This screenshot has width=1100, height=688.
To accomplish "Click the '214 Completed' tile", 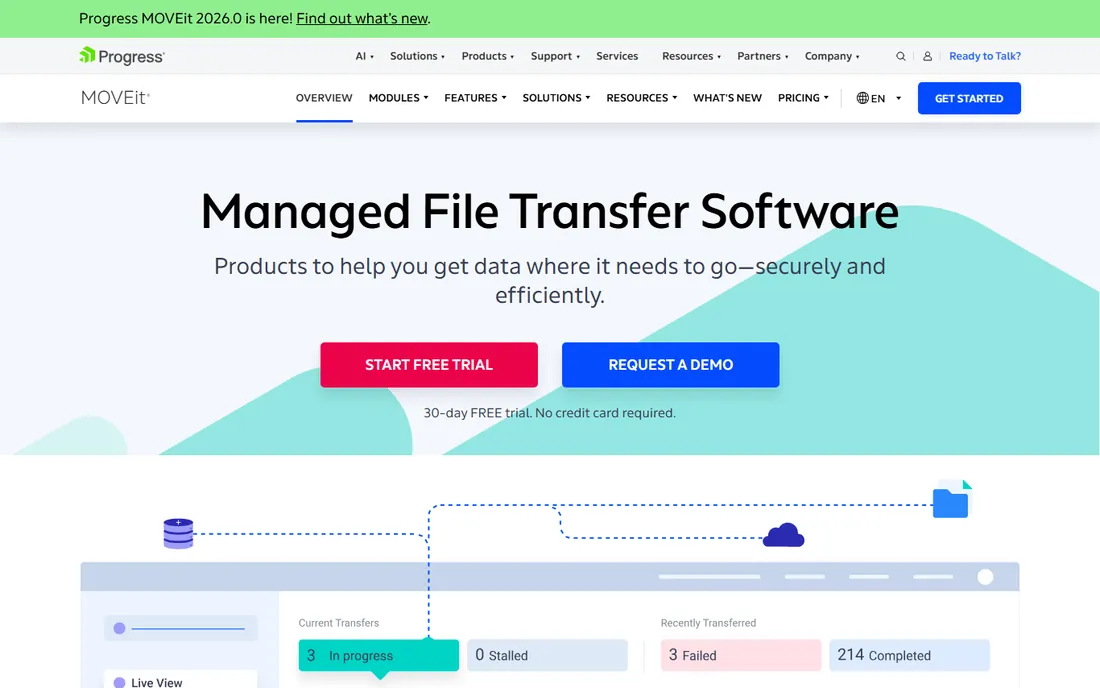I will click(909, 655).
